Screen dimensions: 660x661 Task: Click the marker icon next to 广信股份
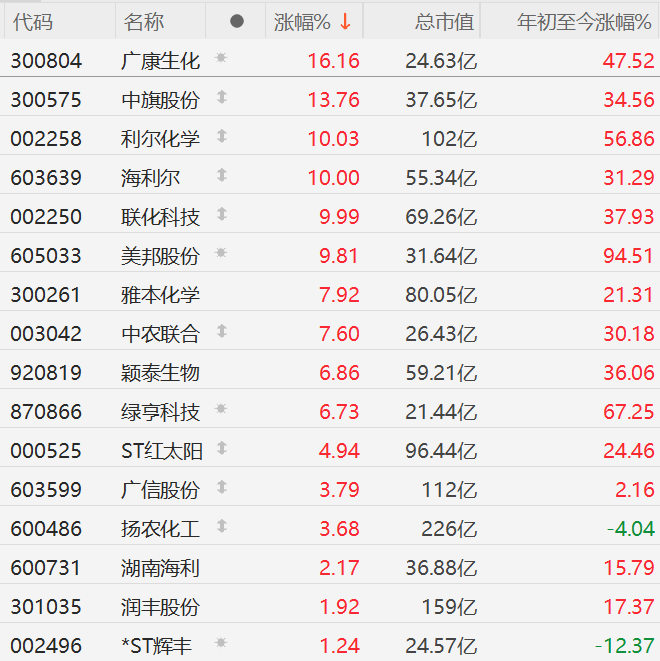222,487
